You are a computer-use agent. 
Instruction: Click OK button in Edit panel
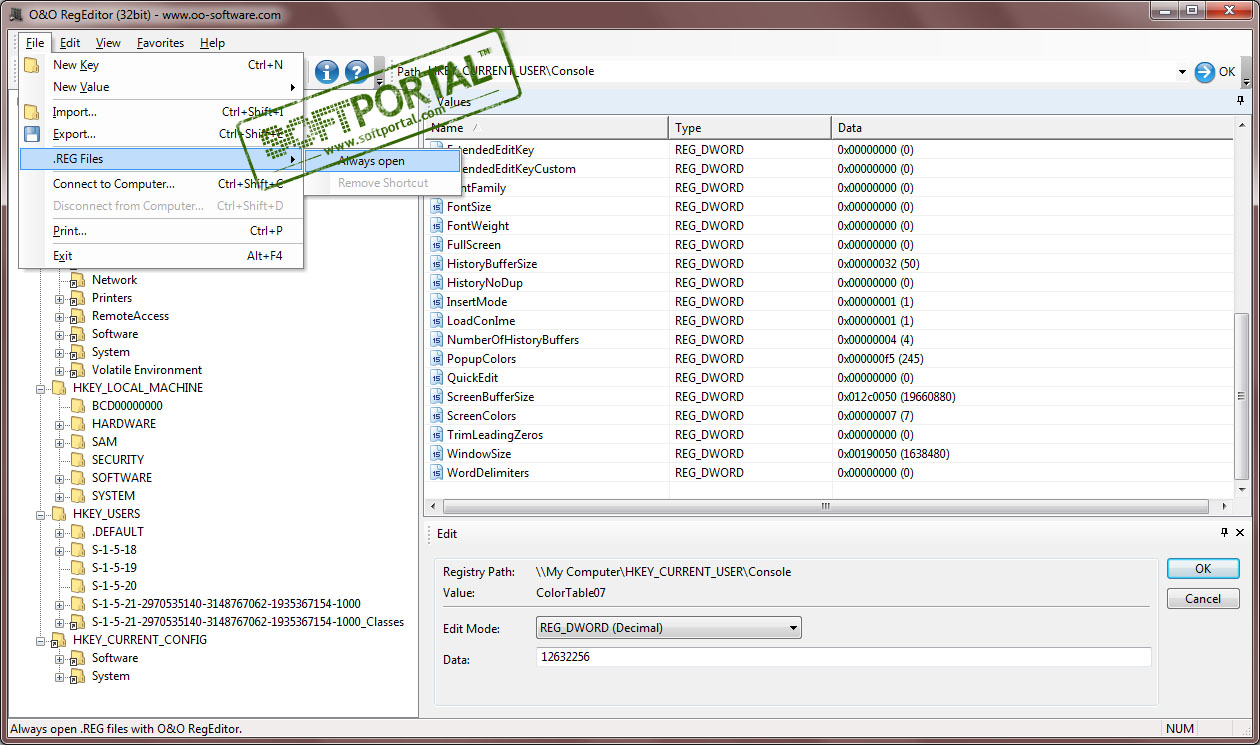point(1203,568)
